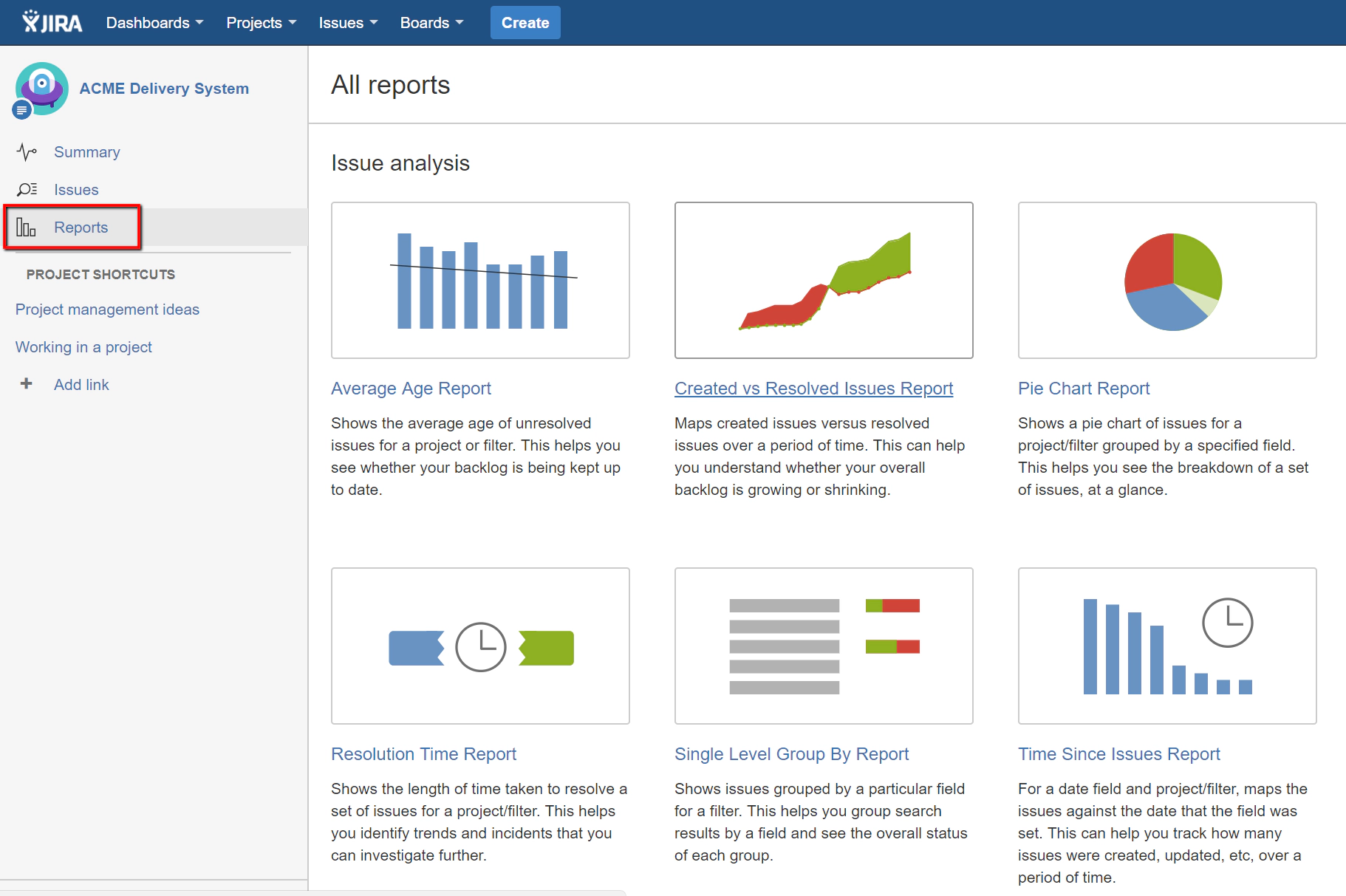Viewport: 1346px width, 896px height.
Task: Click the plus icon next to Add link
Action: [26, 384]
